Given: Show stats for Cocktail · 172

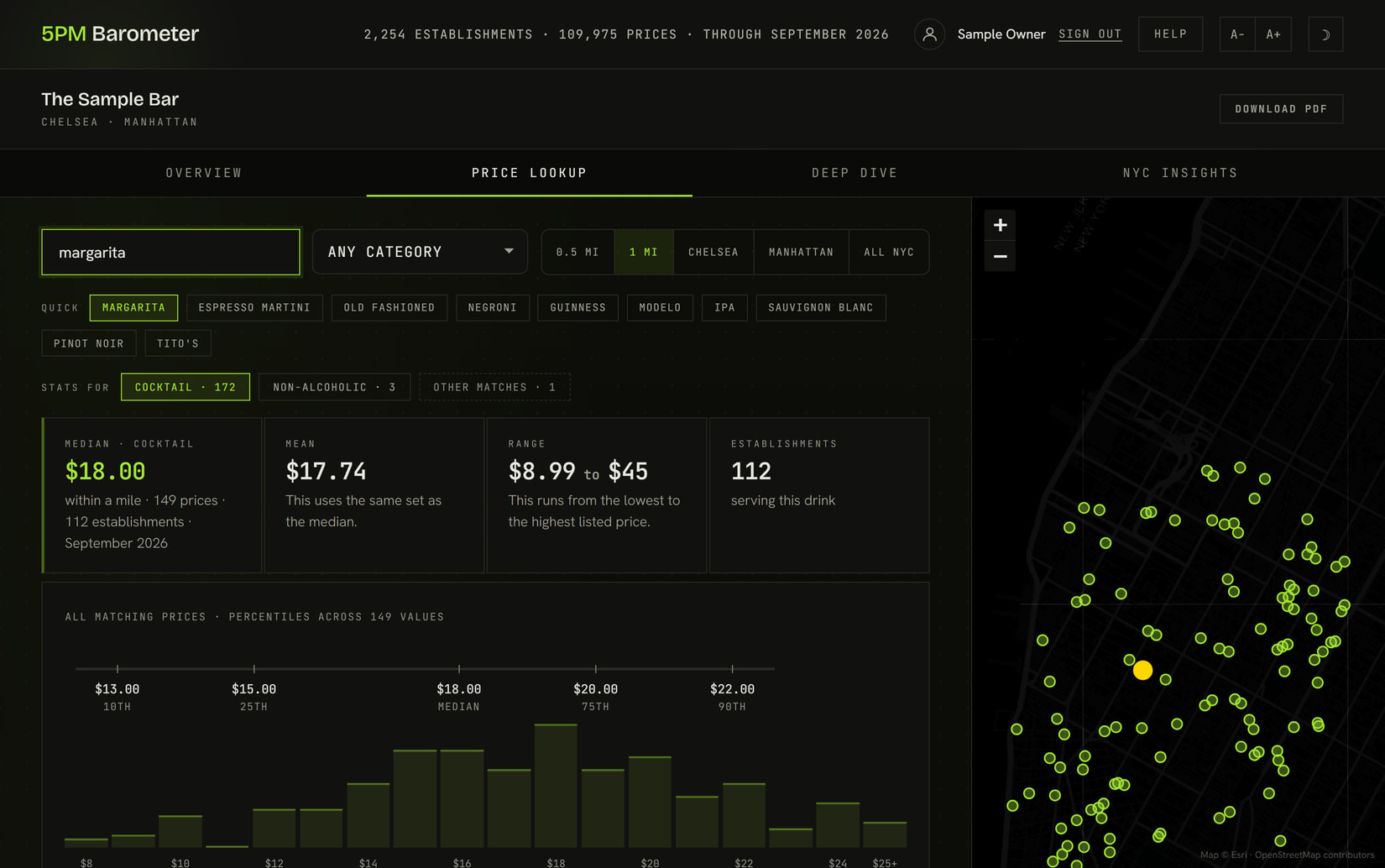Looking at the screenshot, I should (x=186, y=387).
